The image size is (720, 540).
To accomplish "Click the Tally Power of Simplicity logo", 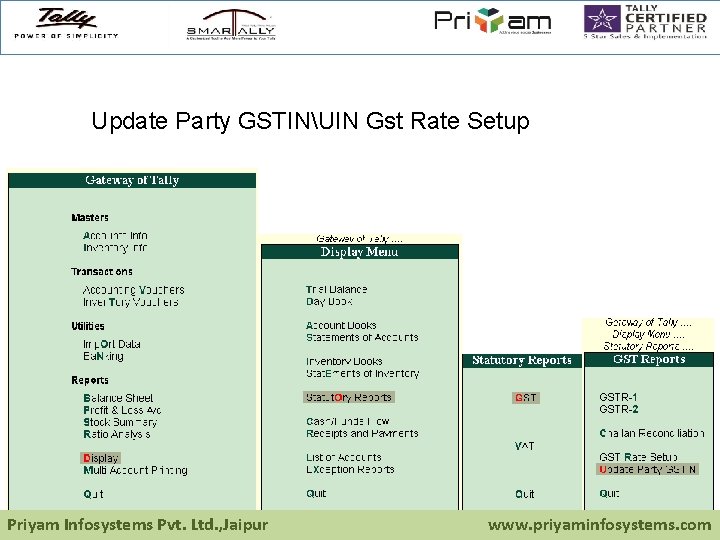I will point(66,24).
